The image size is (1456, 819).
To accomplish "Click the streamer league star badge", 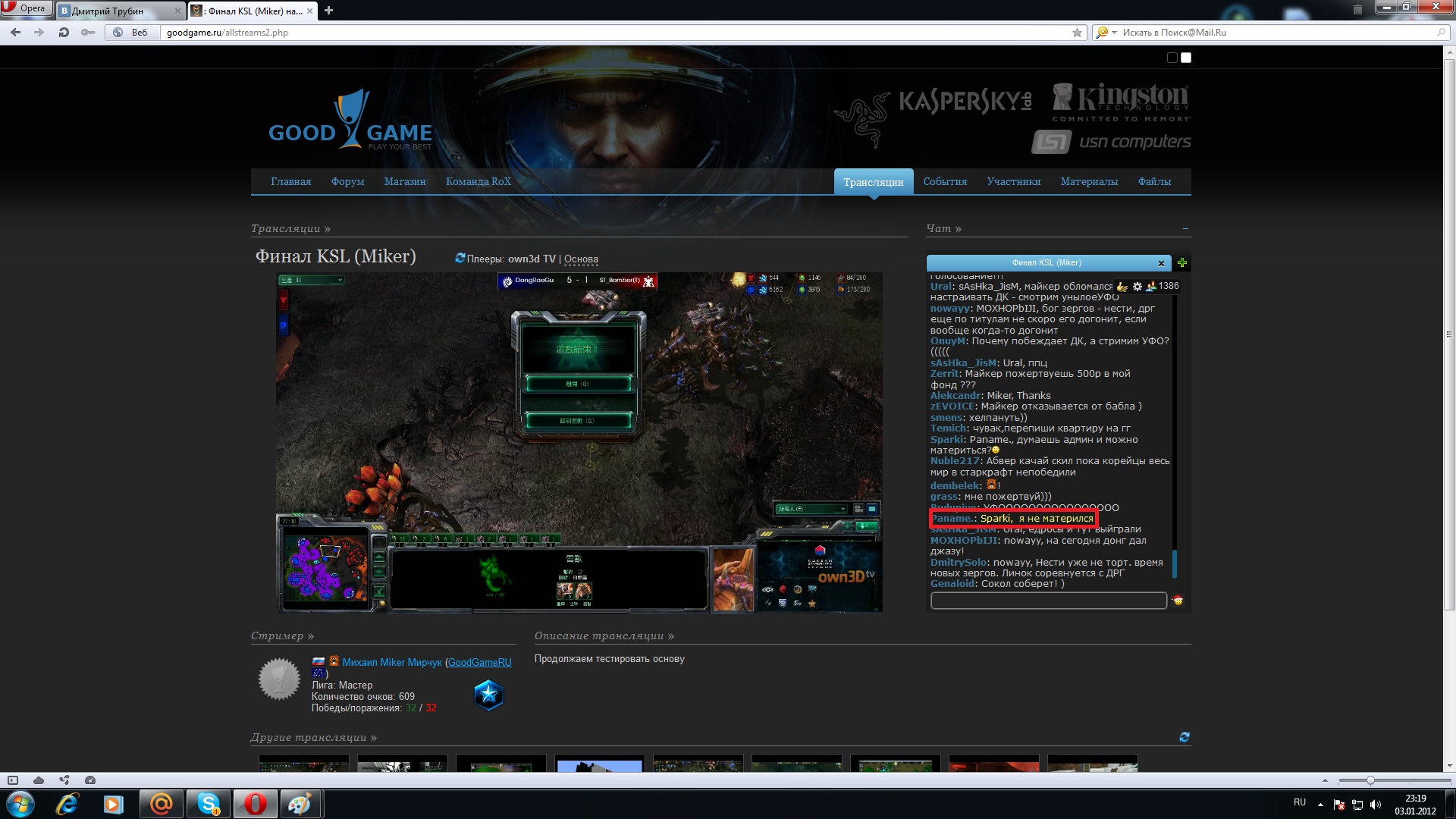I will pos(488,695).
